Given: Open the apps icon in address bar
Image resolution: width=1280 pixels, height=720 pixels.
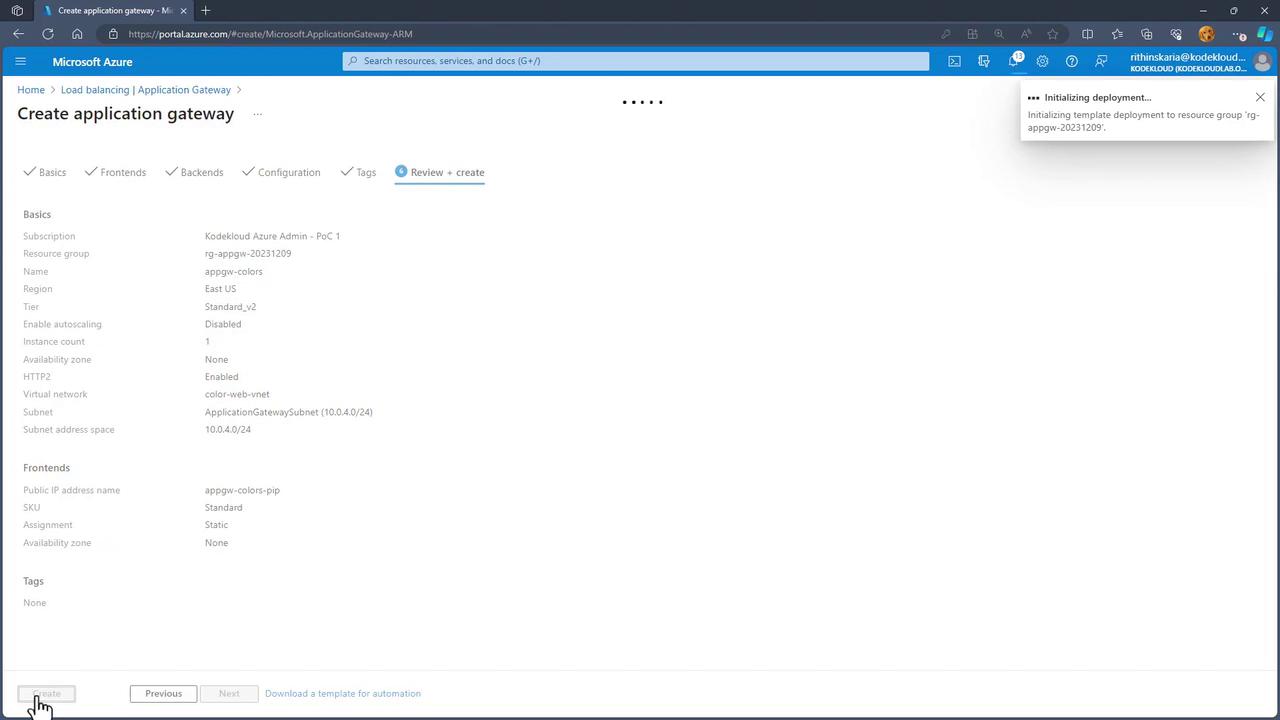Looking at the screenshot, I should pos(972,34).
